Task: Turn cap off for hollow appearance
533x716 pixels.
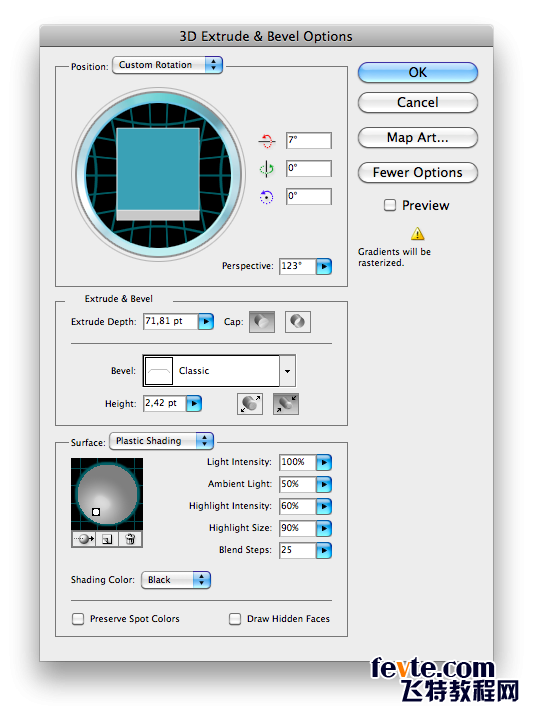Action: [298, 321]
